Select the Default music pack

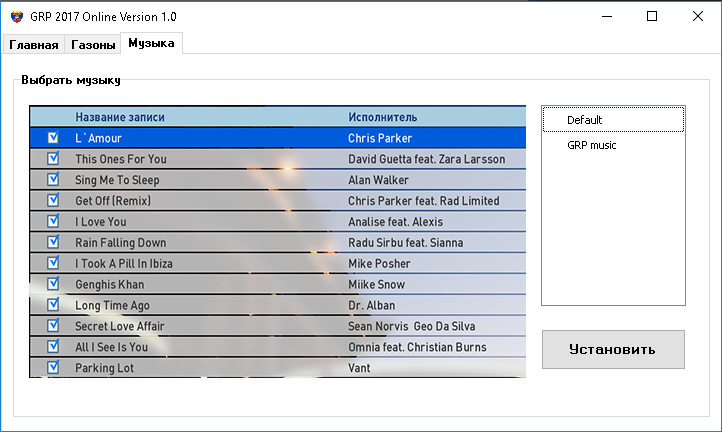(613, 120)
